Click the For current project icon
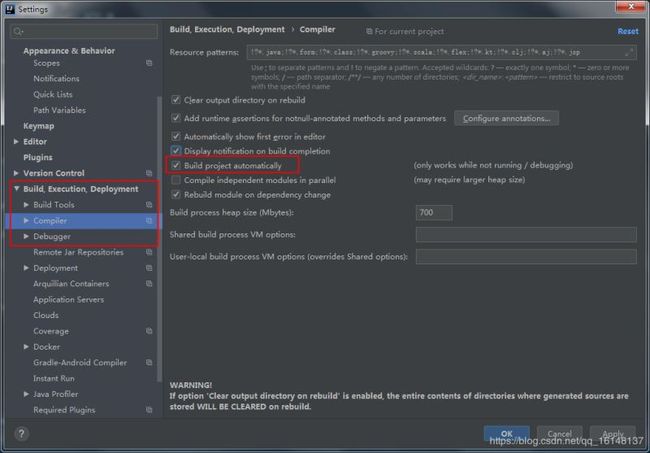 pos(369,31)
